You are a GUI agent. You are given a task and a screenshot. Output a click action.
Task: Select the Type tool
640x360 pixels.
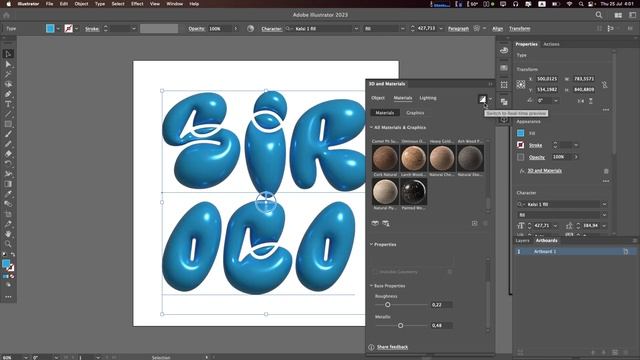(8, 104)
